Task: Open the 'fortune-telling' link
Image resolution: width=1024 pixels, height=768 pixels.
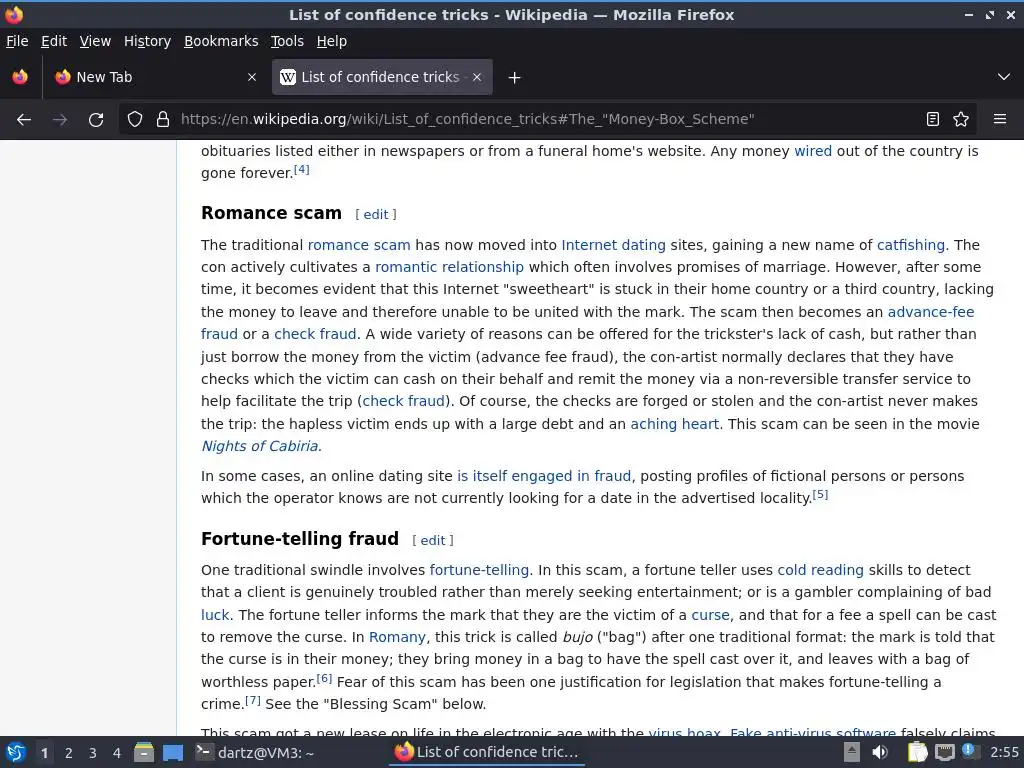Action: tap(479, 571)
